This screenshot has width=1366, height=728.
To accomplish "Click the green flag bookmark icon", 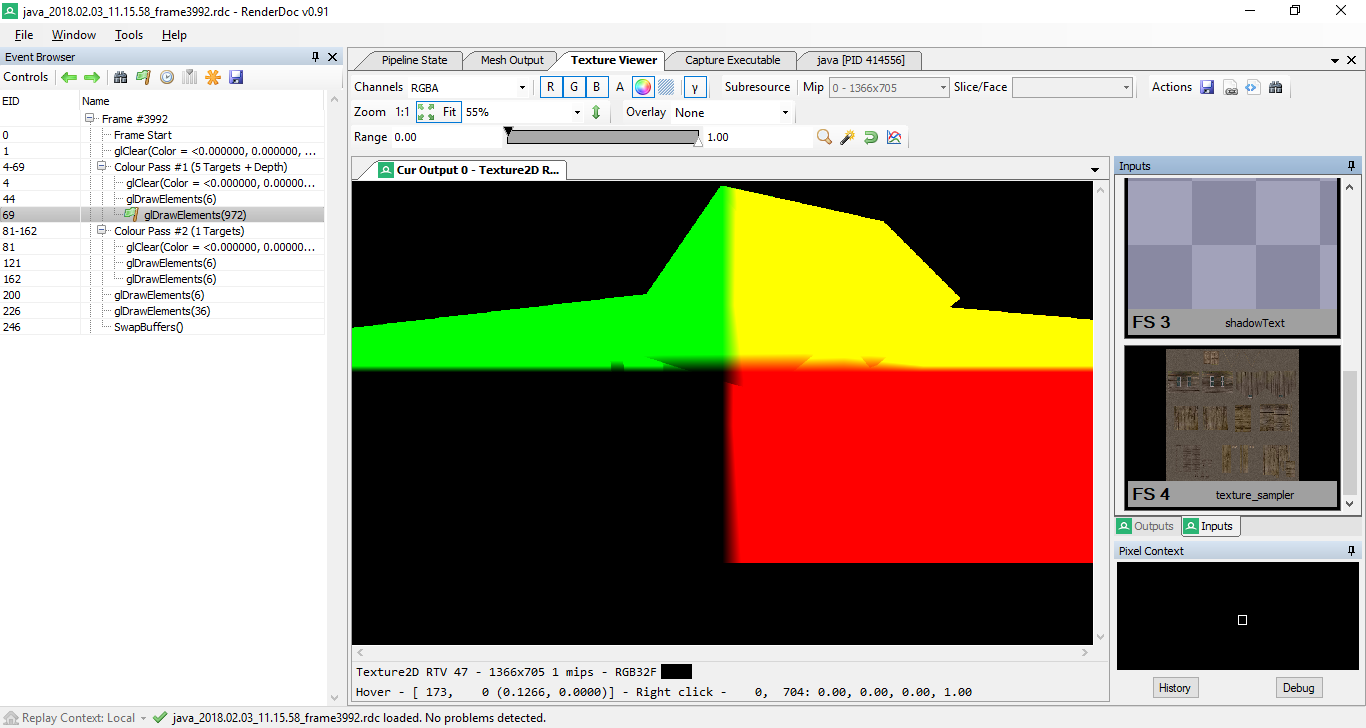I will [x=143, y=77].
